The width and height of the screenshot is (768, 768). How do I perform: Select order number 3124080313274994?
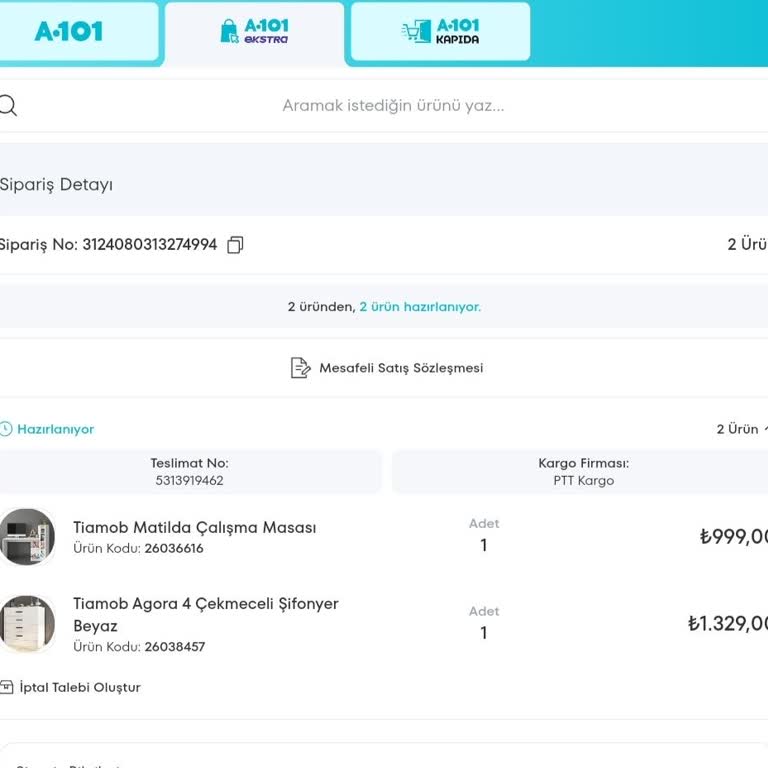pos(149,244)
